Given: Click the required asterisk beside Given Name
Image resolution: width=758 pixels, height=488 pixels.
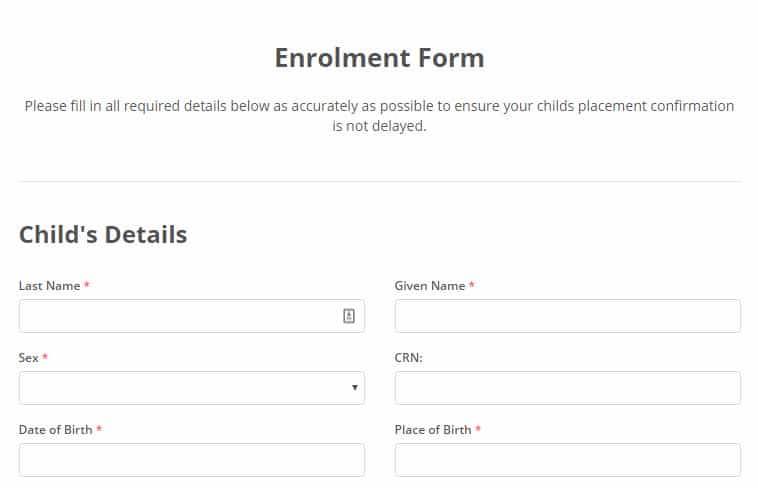Looking at the screenshot, I should (x=472, y=284).
